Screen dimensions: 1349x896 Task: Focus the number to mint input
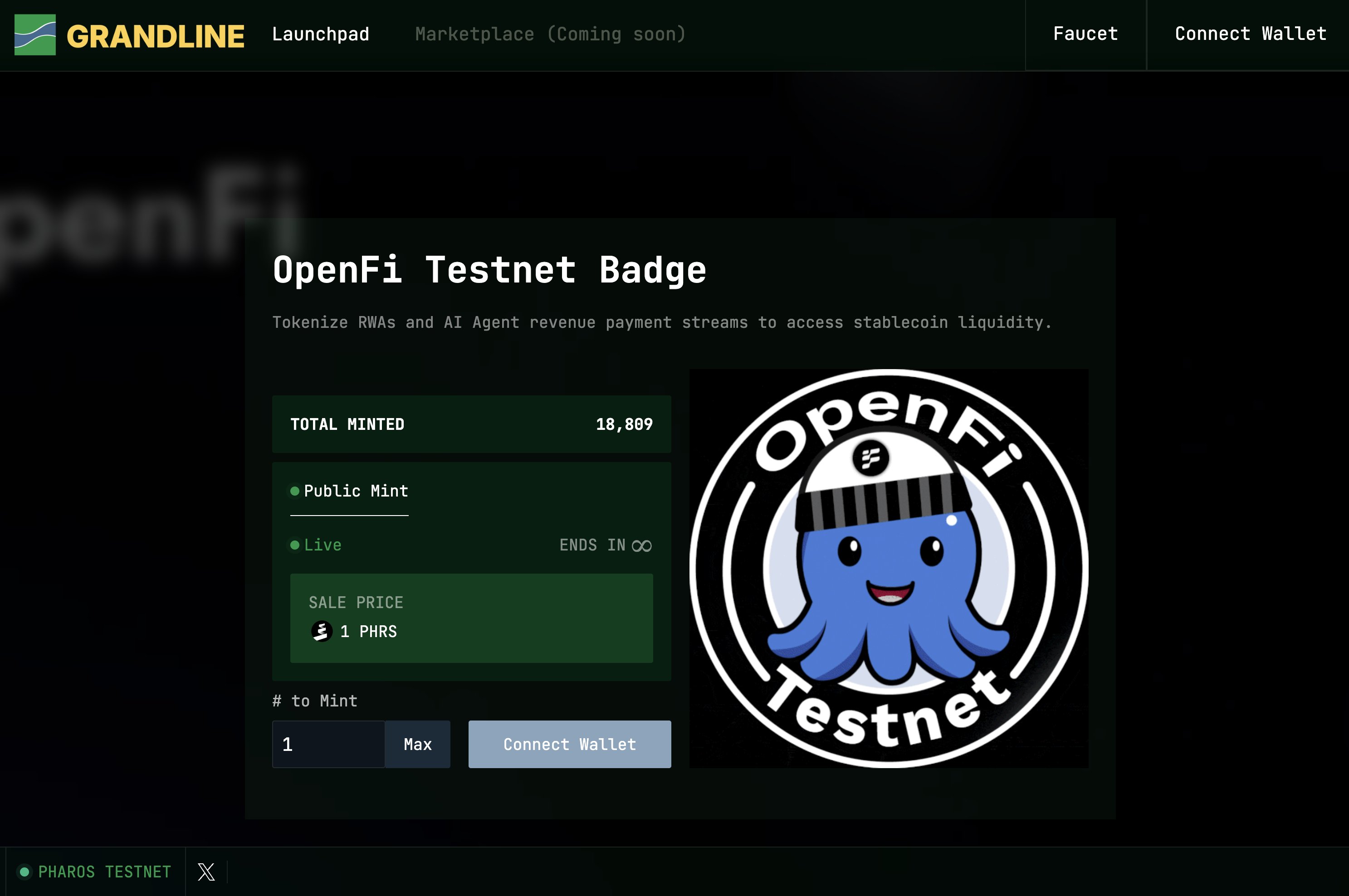(x=329, y=744)
